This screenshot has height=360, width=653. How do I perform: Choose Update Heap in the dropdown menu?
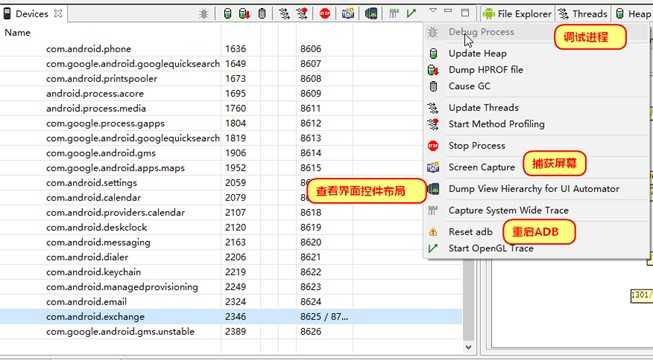pyautogui.click(x=477, y=53)
